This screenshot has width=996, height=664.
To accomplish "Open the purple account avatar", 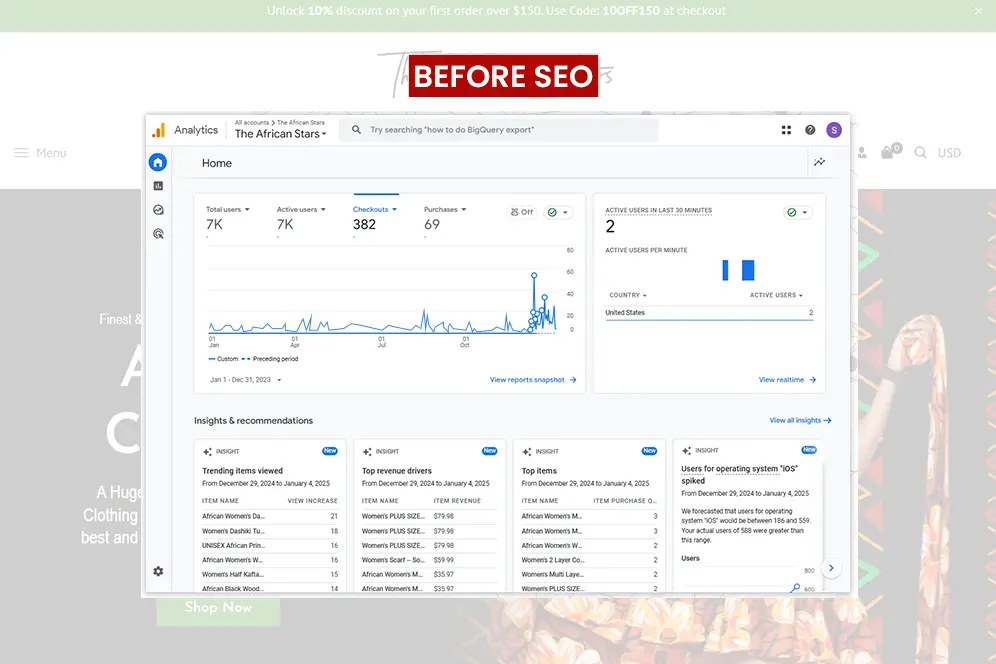I will point(833,130).
